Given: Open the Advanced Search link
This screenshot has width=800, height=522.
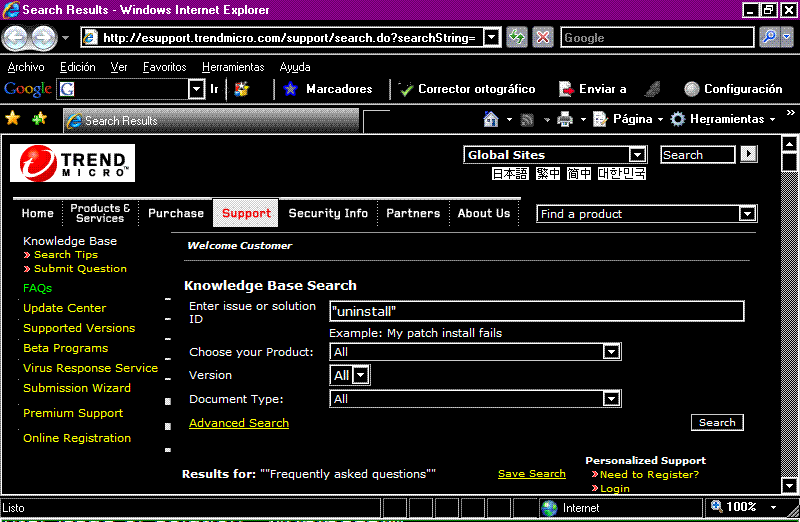Looking at the screenshot, I should coord(239,423).
